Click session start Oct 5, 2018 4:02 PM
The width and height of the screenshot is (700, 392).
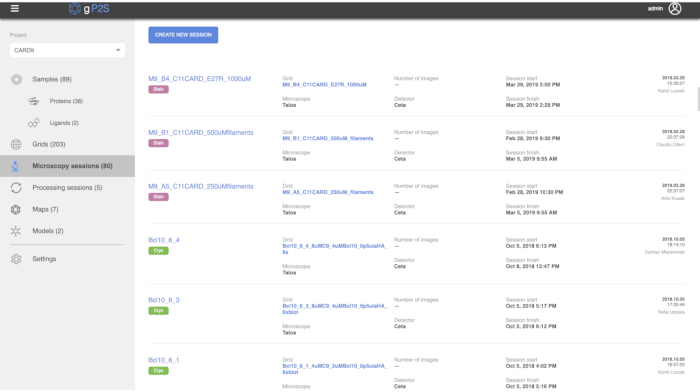531,366
